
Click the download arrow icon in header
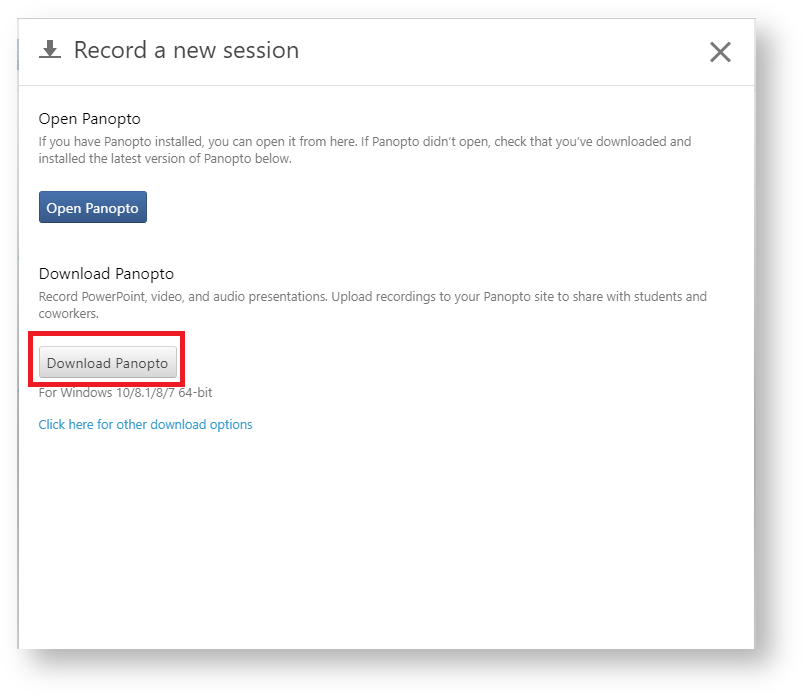point(50,50)
